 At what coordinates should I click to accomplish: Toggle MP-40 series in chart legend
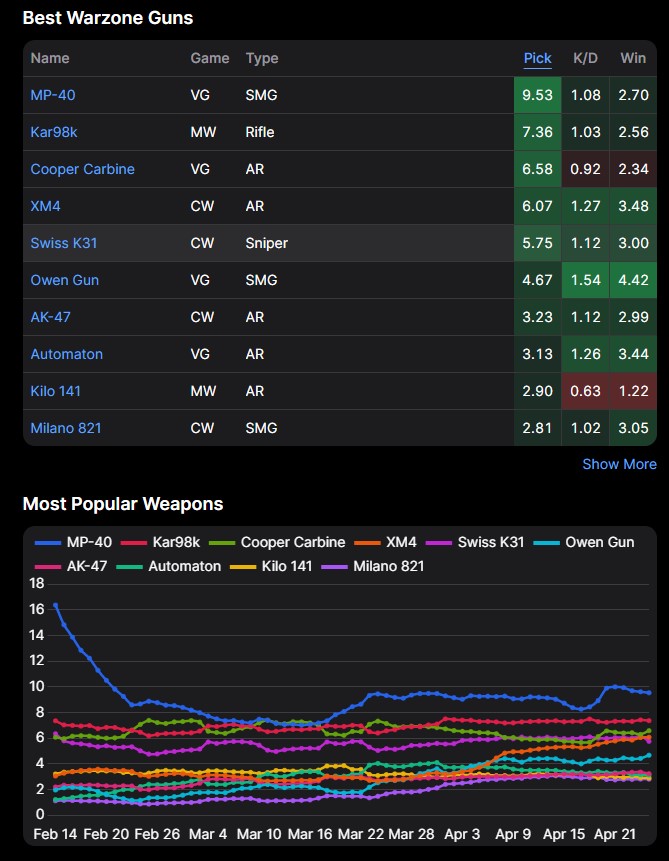pos(85,542)
